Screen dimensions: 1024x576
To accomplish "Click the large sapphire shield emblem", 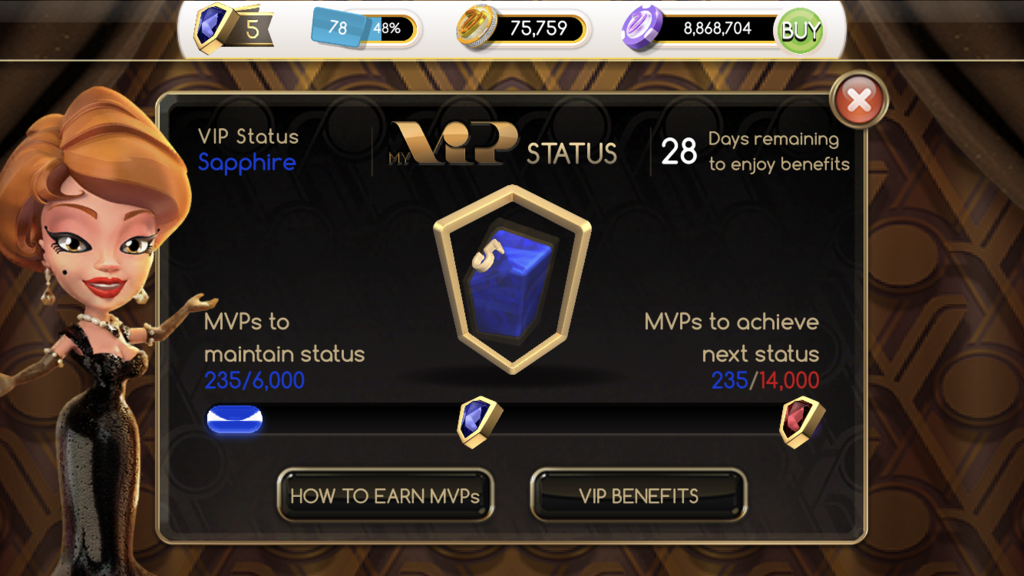I will pos(513,280).
